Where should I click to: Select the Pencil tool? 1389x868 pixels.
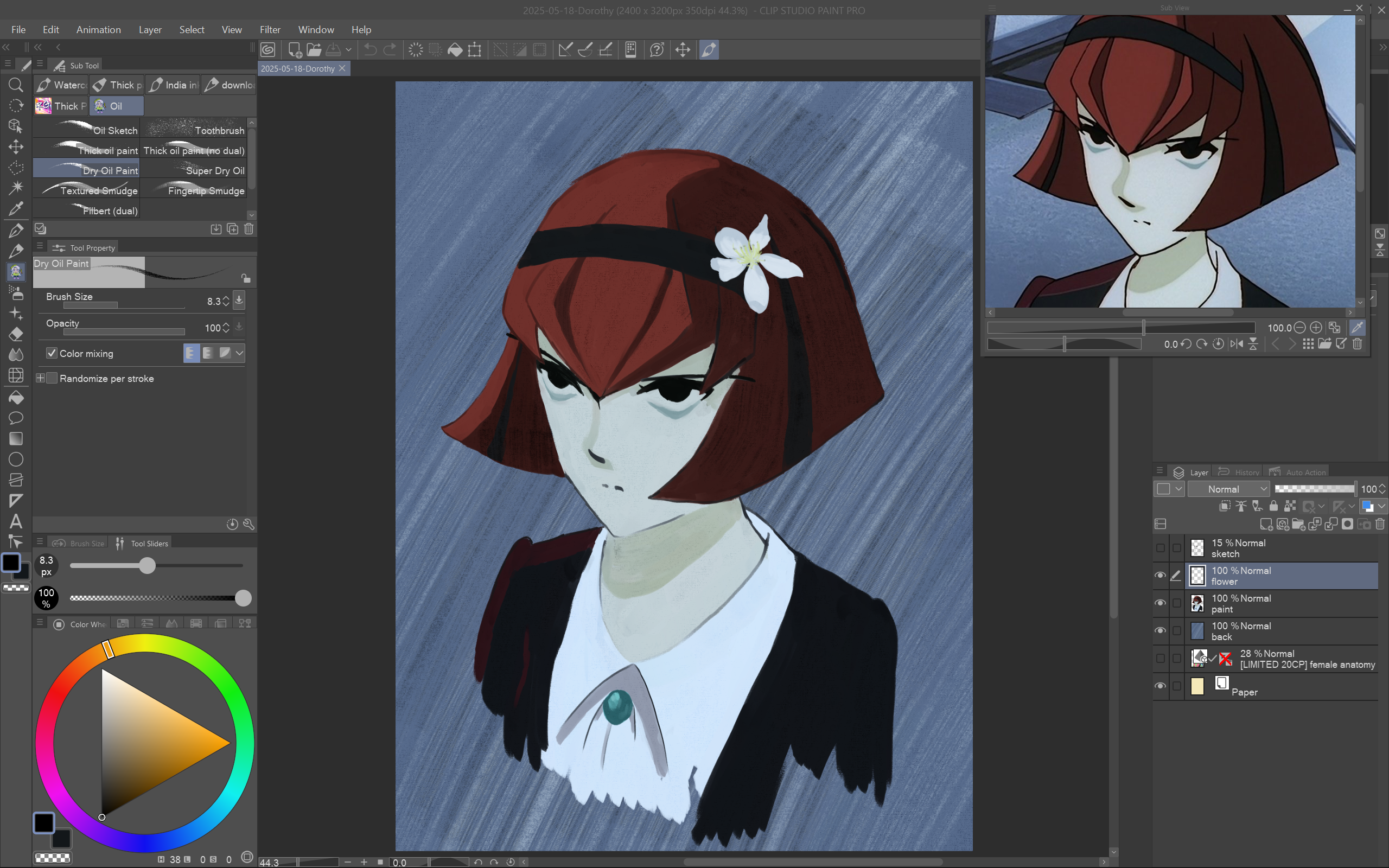coord(16,251)
